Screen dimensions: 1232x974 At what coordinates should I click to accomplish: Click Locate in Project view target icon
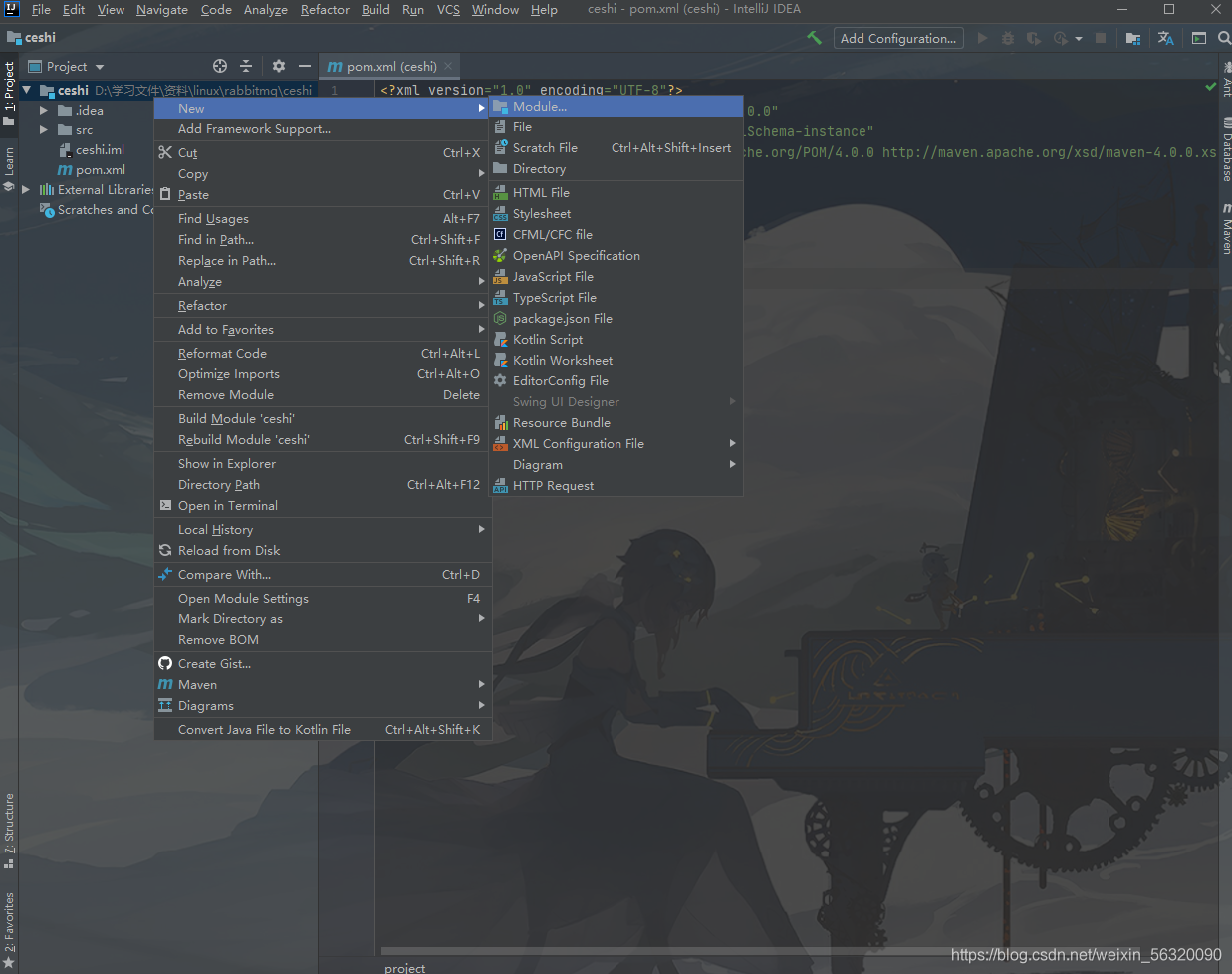tap(220, 66)
